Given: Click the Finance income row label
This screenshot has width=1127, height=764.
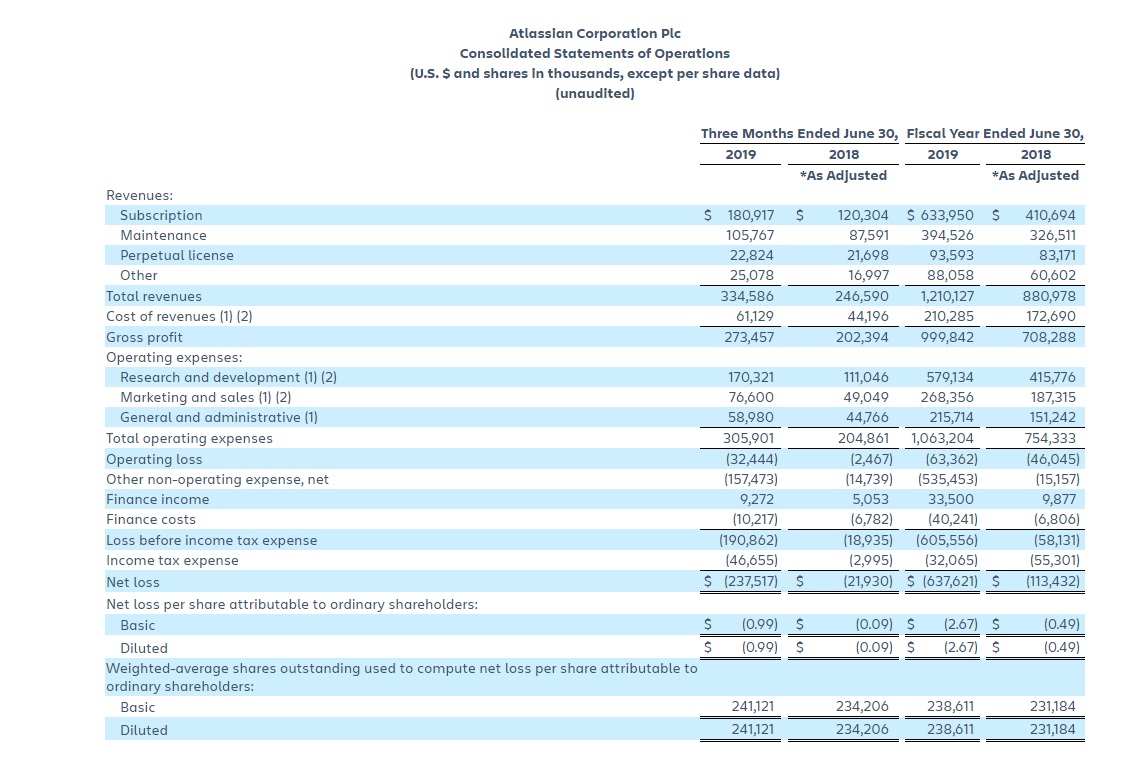Looking at the screenshot, I should click(158, 499).
